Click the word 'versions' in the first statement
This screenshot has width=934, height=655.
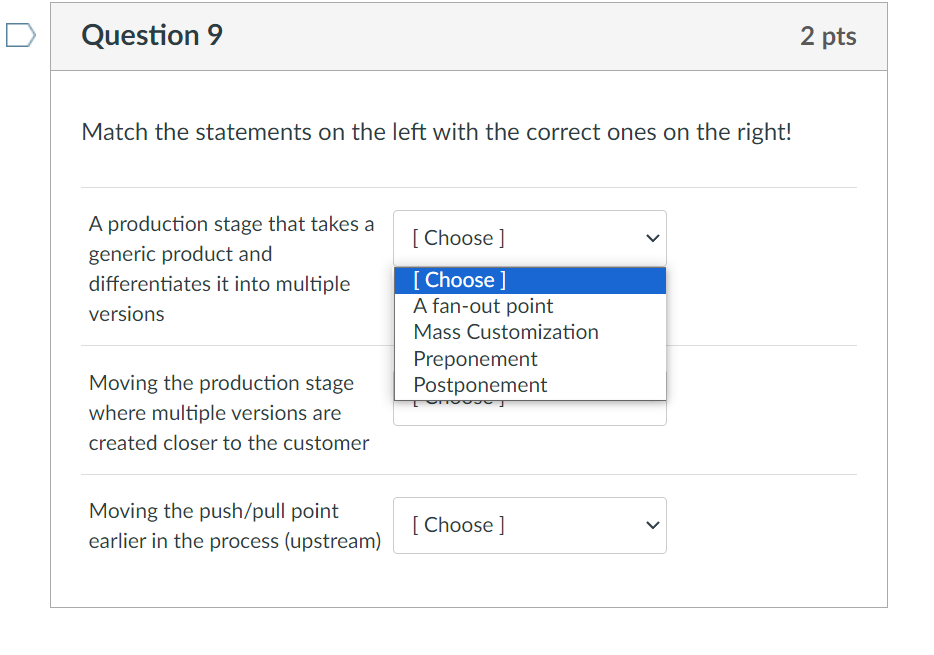point(124,313)
